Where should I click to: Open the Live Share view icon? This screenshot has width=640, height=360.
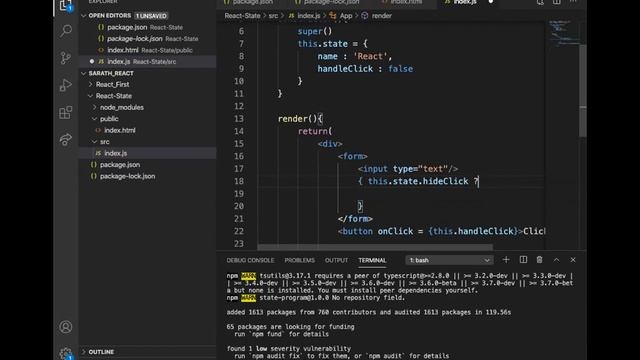pos(66,140)
